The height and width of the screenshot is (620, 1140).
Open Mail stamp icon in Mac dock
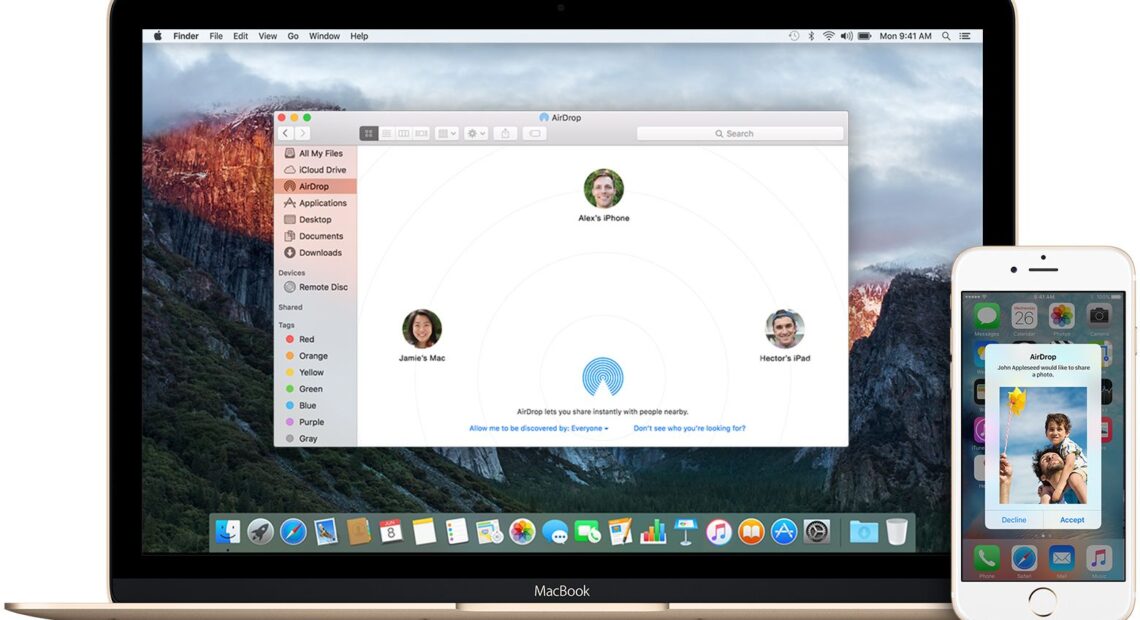pos(326,532)
